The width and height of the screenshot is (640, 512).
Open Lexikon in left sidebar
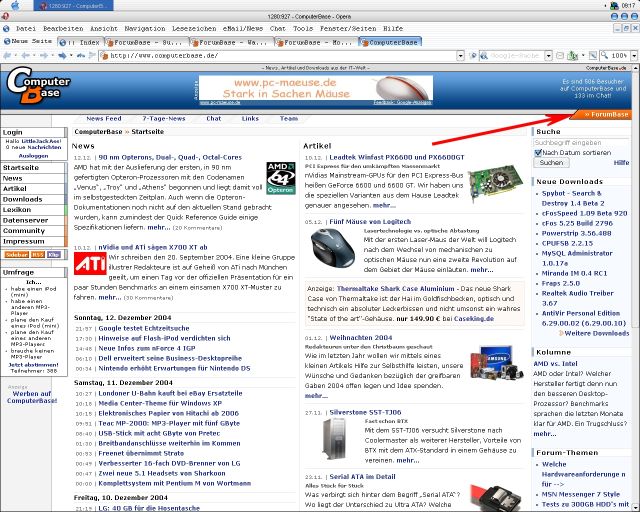tap(17, 209)
